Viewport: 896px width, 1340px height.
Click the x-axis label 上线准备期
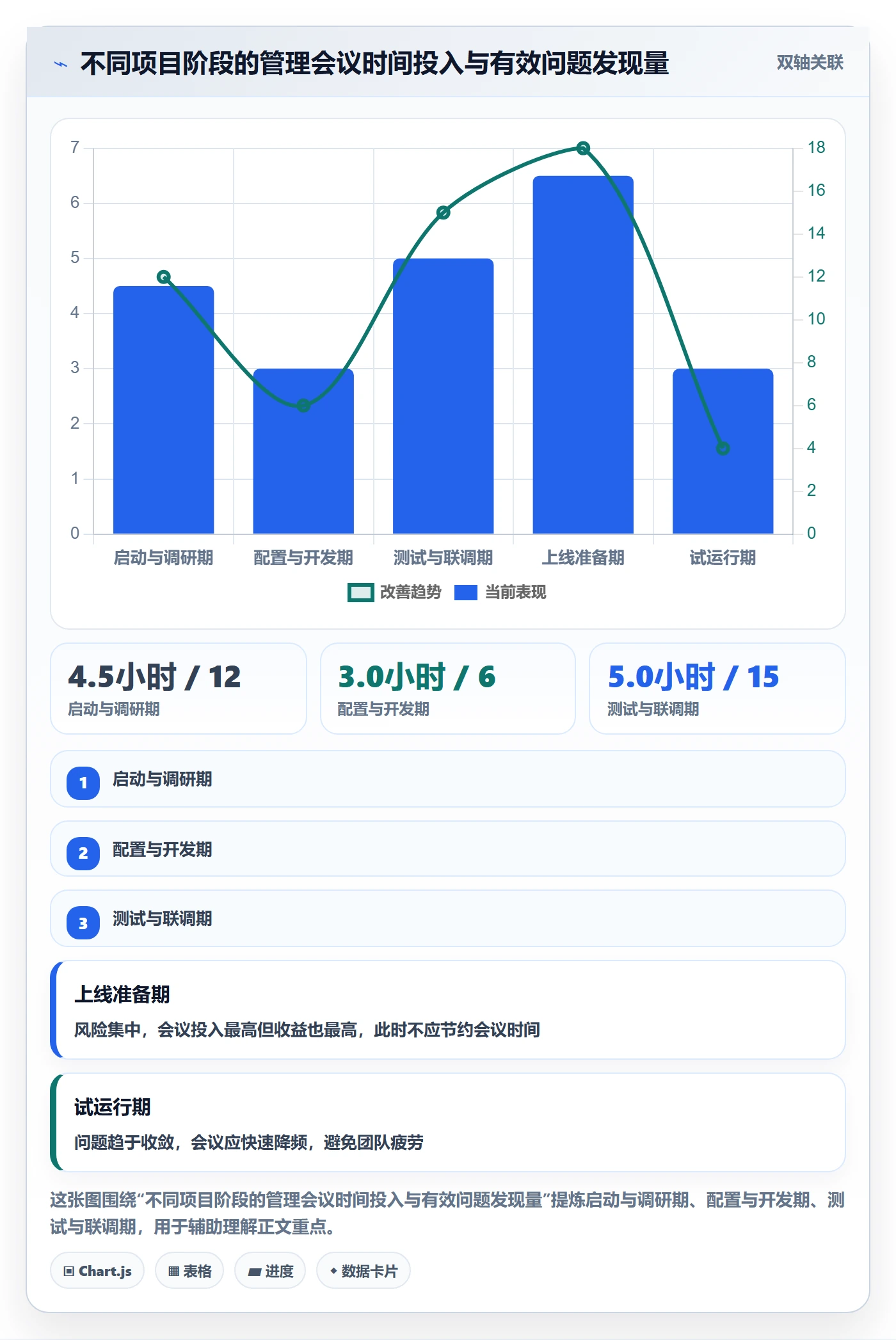coord(583,558)
